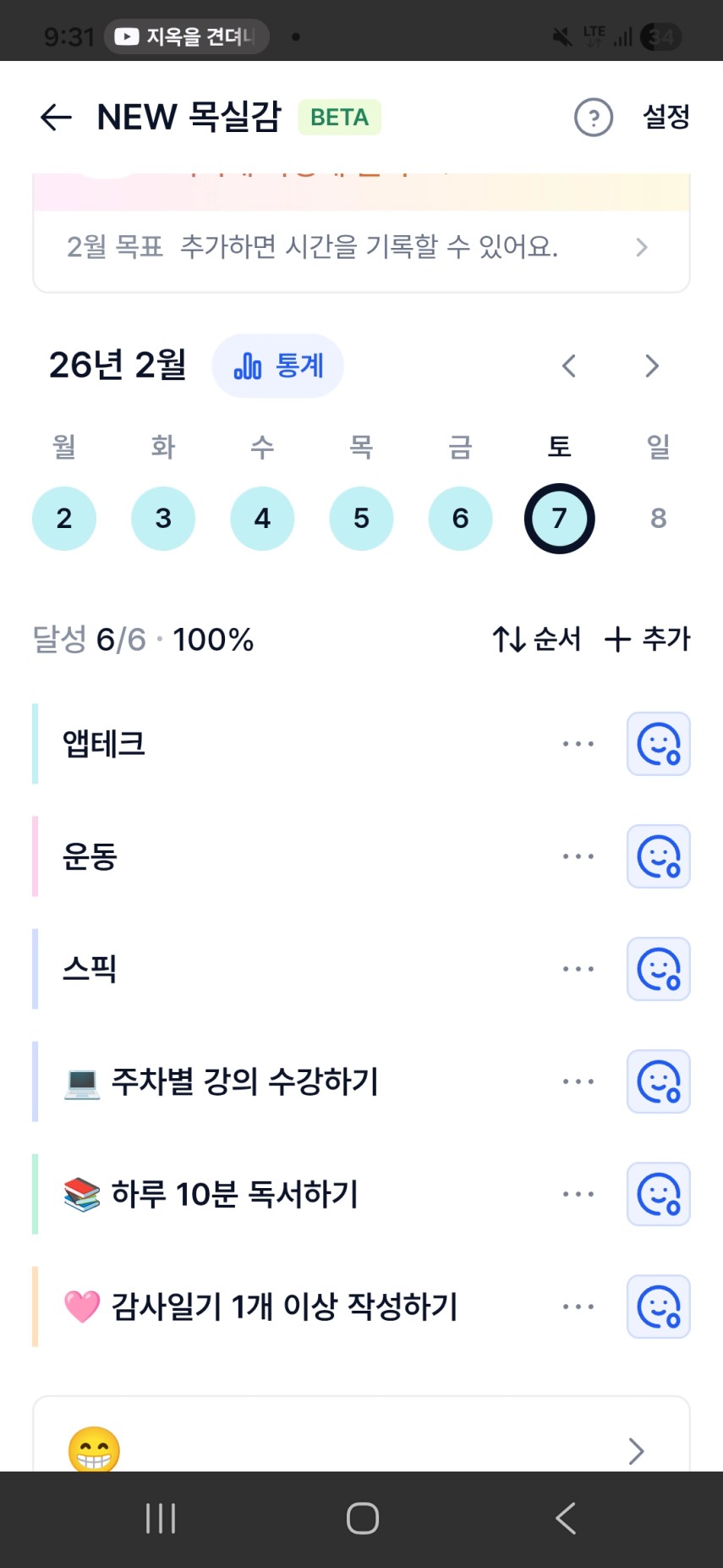This screenshot has height=1568, width=723.
Task: Open three-dot menu for 하루 10분 독서하기
Action: click(578, 1194)
